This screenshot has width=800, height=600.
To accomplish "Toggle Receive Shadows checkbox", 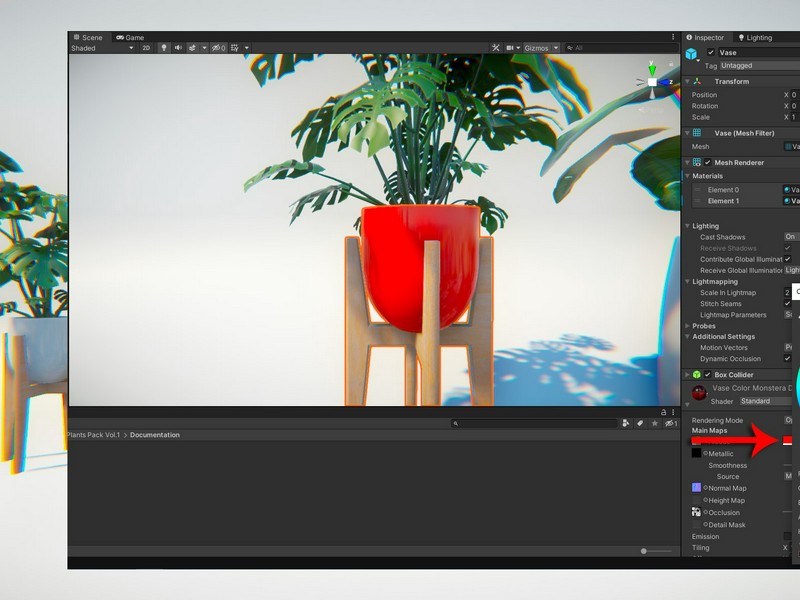I will click(x=788, y=248).
